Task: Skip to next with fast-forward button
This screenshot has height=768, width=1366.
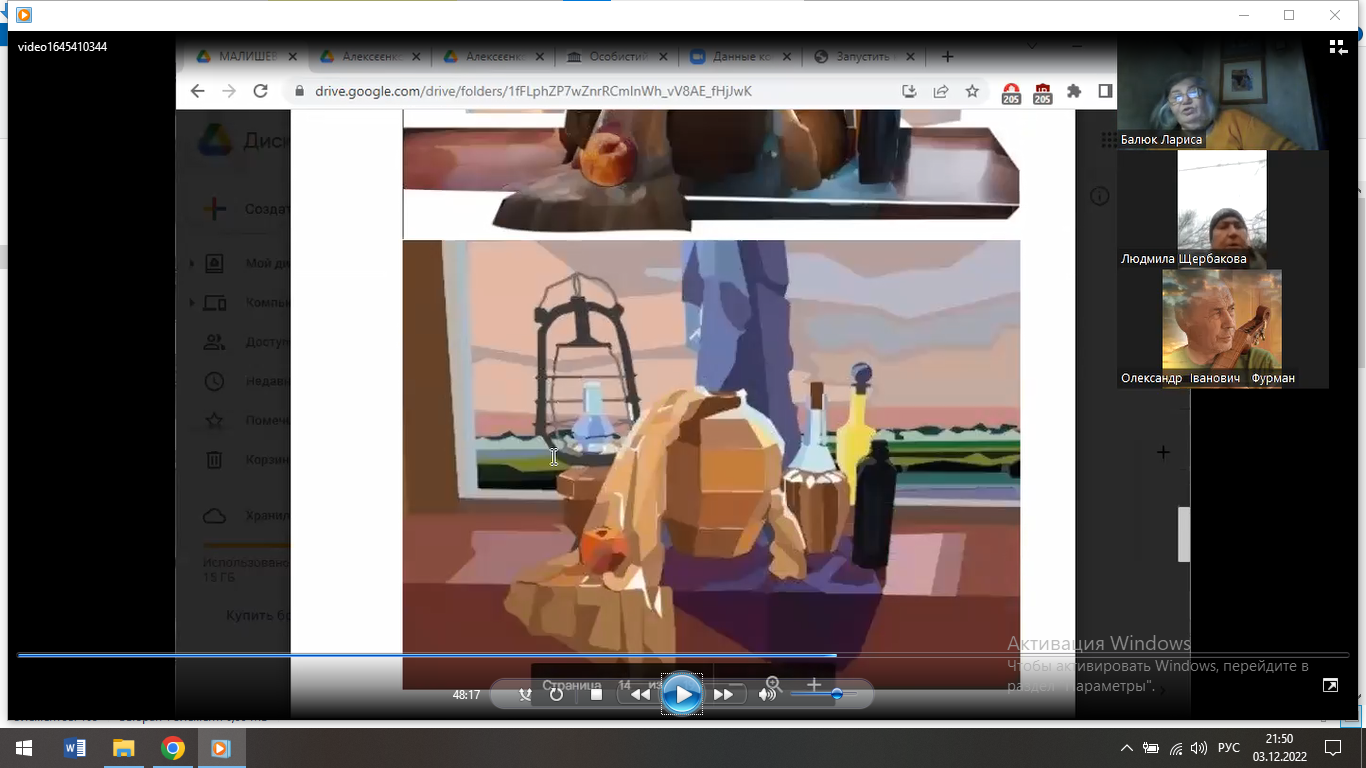Action: click(x=724, y=694)
